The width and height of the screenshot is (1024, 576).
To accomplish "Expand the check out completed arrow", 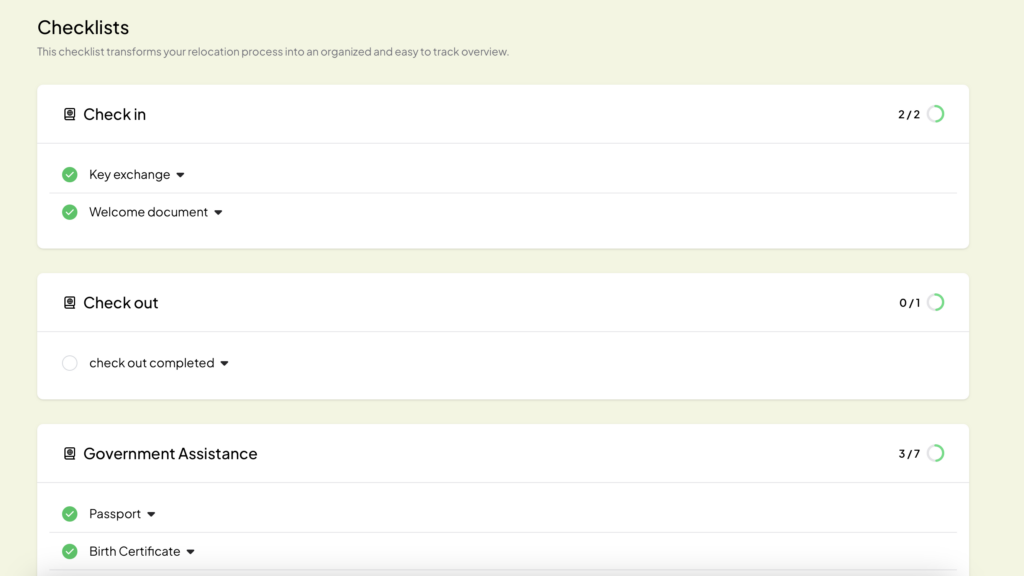I will click(224, 363).
